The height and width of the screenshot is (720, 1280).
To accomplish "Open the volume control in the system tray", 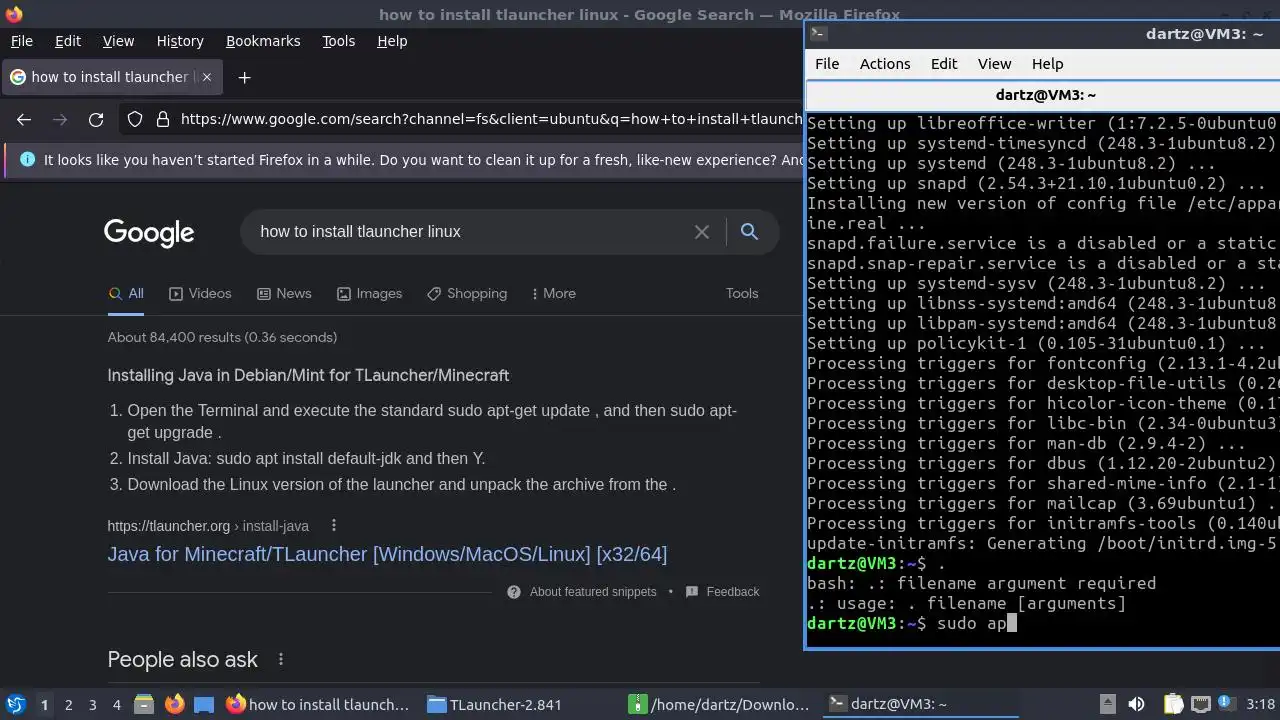I will 1136,705.
